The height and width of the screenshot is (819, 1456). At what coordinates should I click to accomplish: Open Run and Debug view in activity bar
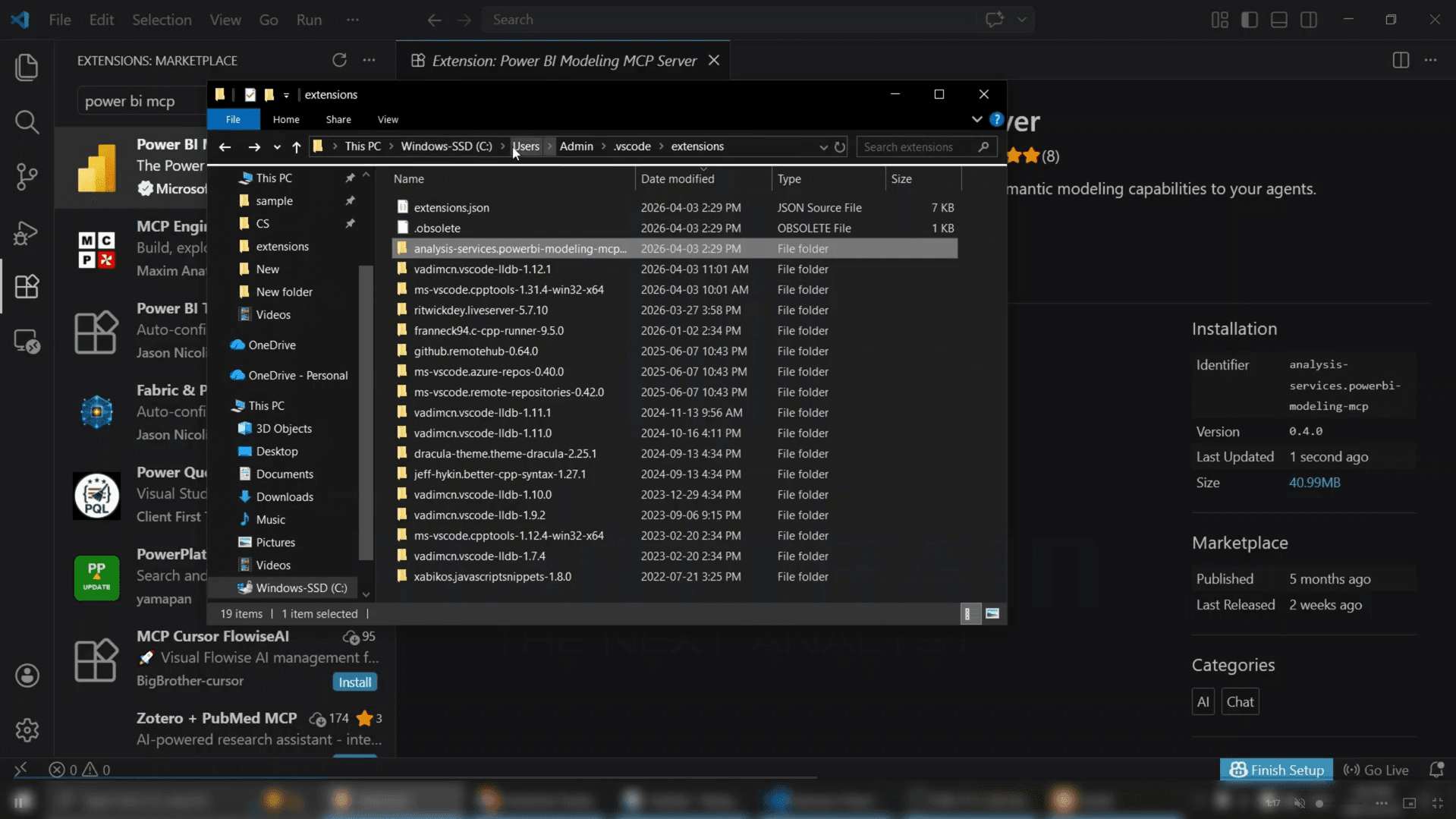click(27, 232)
